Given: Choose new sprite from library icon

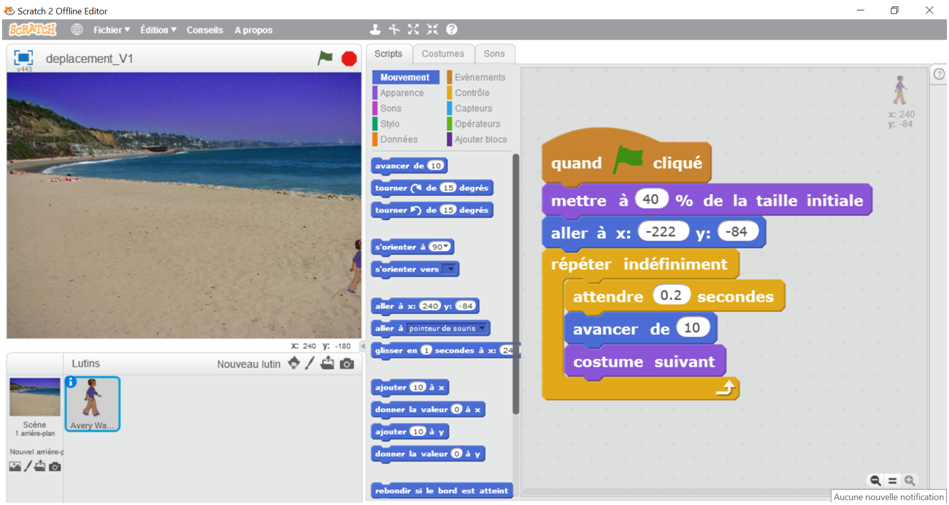Looking at the screenshot, I should point(293,363).
